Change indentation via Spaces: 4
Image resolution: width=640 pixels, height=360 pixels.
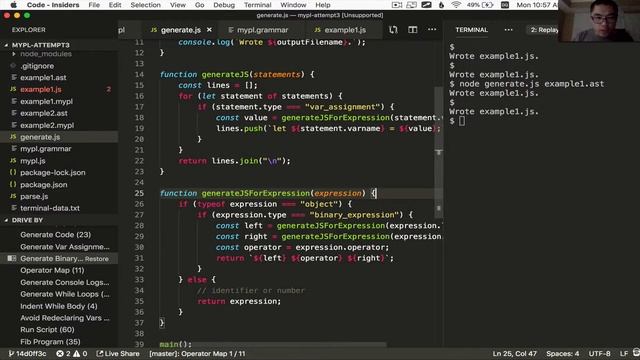pyautogui.click(x=562, y=353)
